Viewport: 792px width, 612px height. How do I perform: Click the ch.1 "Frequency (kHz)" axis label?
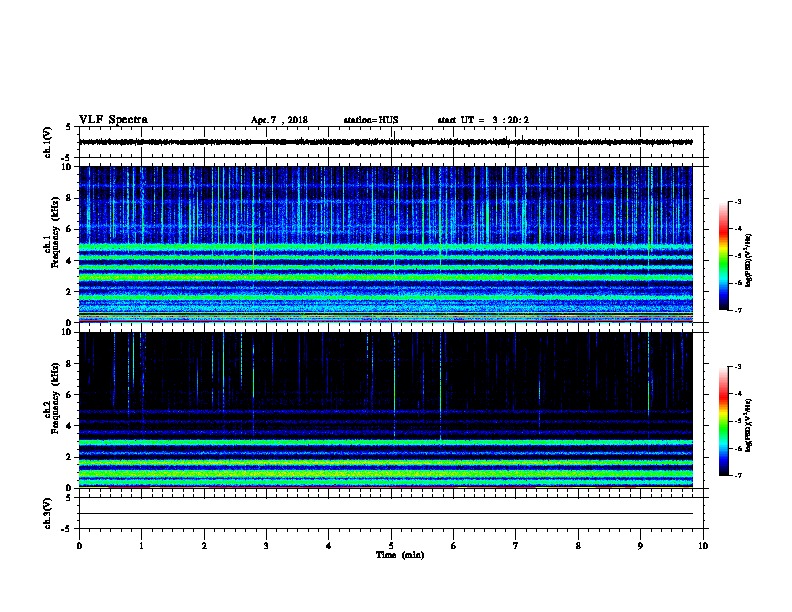point(55,232)
